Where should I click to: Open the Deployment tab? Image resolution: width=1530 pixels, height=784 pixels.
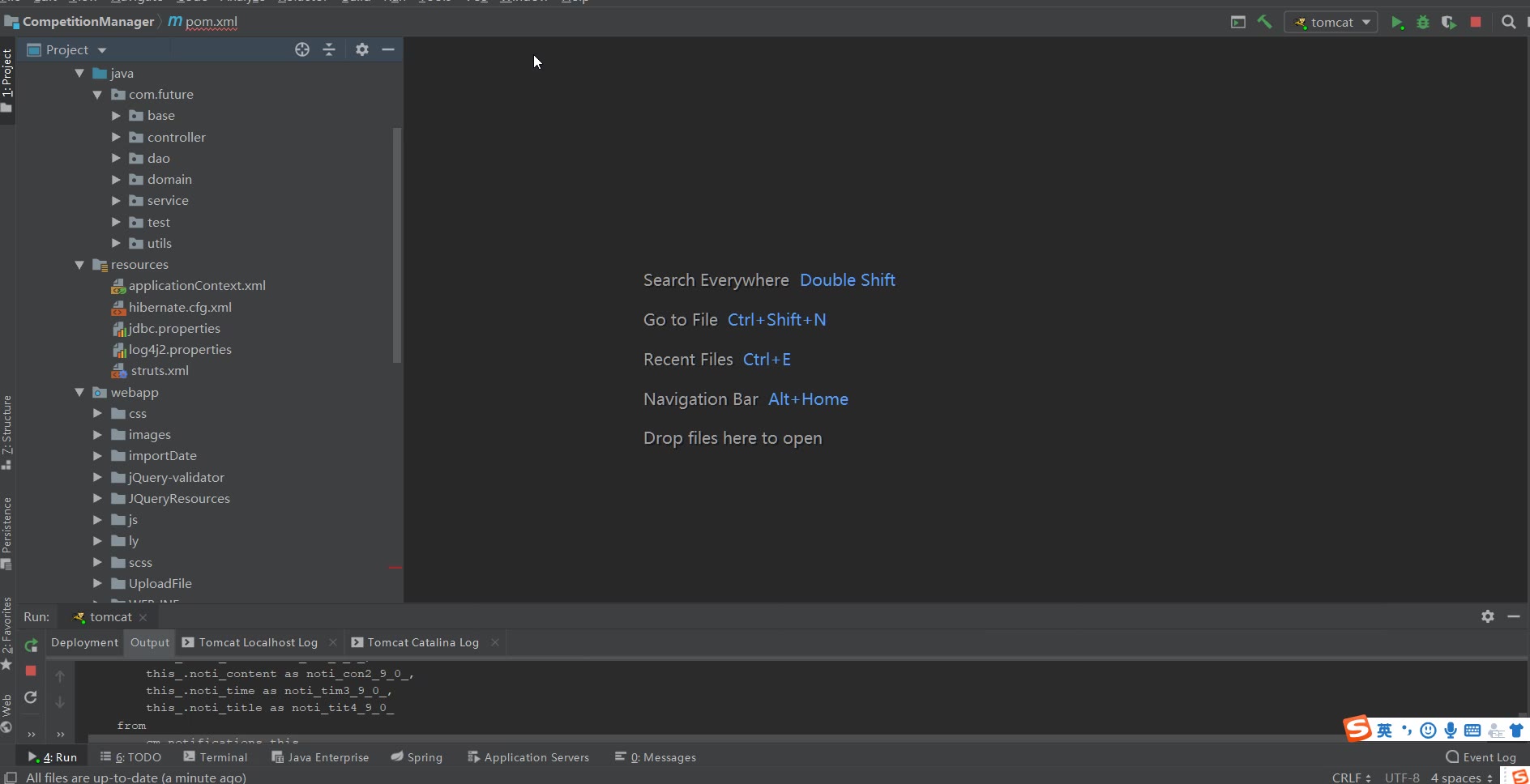(84, 642)
